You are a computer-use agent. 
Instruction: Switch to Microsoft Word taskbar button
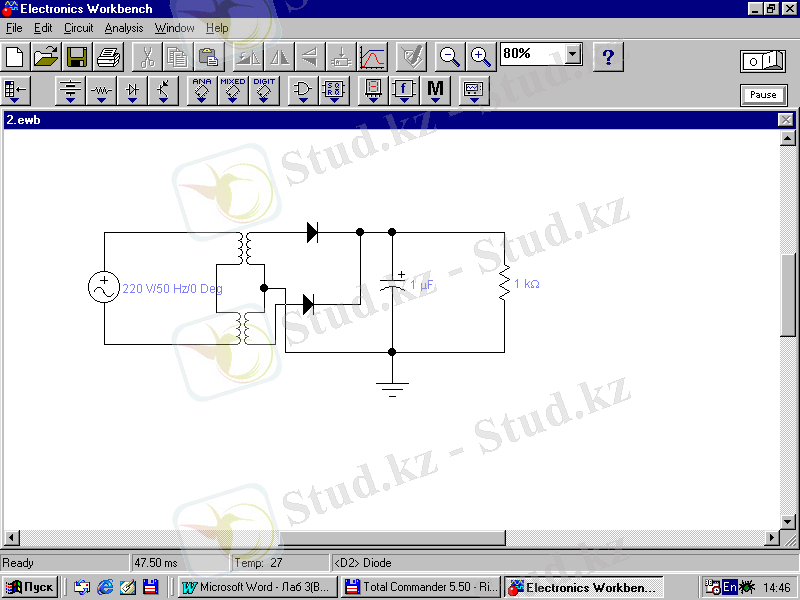pyautogui.click(x=258, y=587)
